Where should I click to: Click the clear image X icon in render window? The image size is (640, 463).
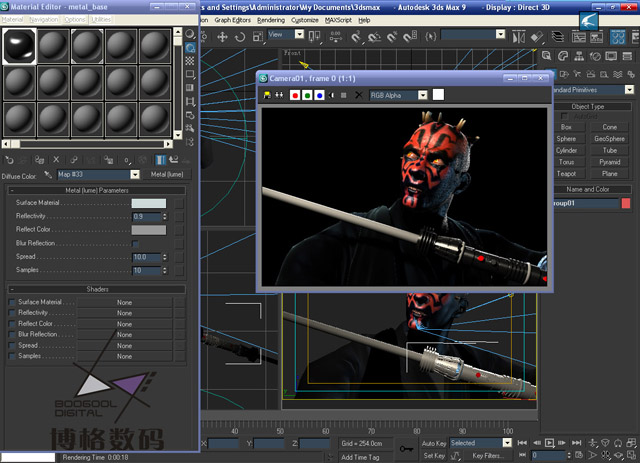359,95
